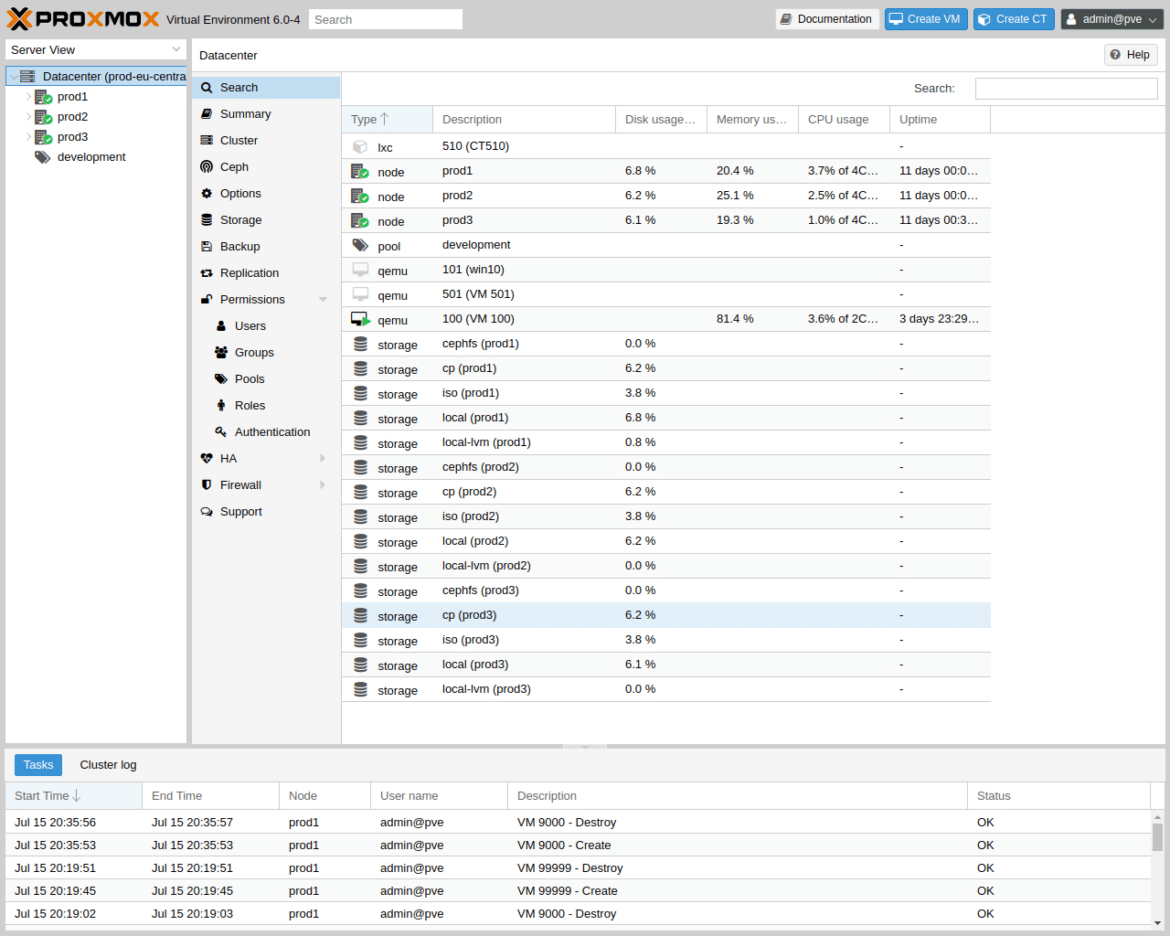Image resolution: width=1170 pixels, height=936 pixels.
Task: Expand the prod1 node in tree
Action: [28, 96]
